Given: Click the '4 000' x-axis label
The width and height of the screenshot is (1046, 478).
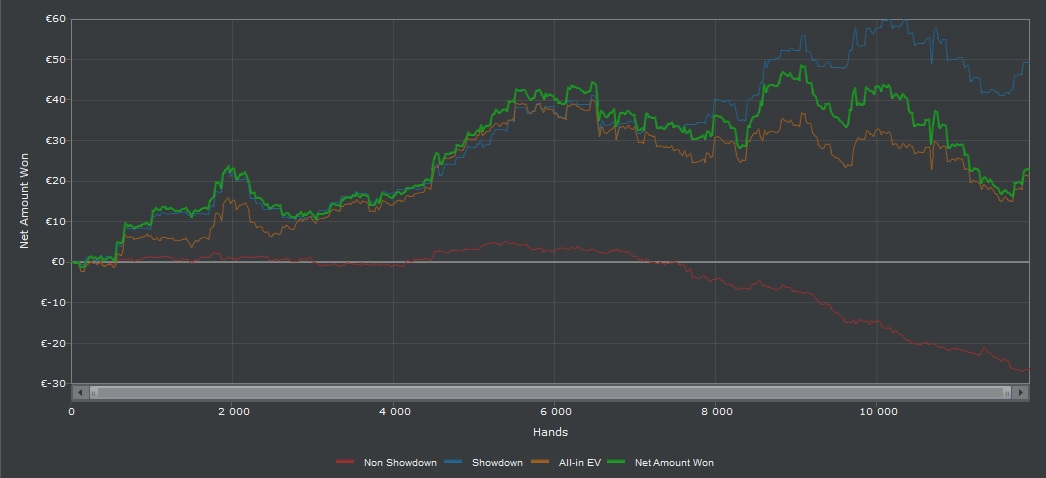Looking at the screenshot, I should [x=394, y=411].
